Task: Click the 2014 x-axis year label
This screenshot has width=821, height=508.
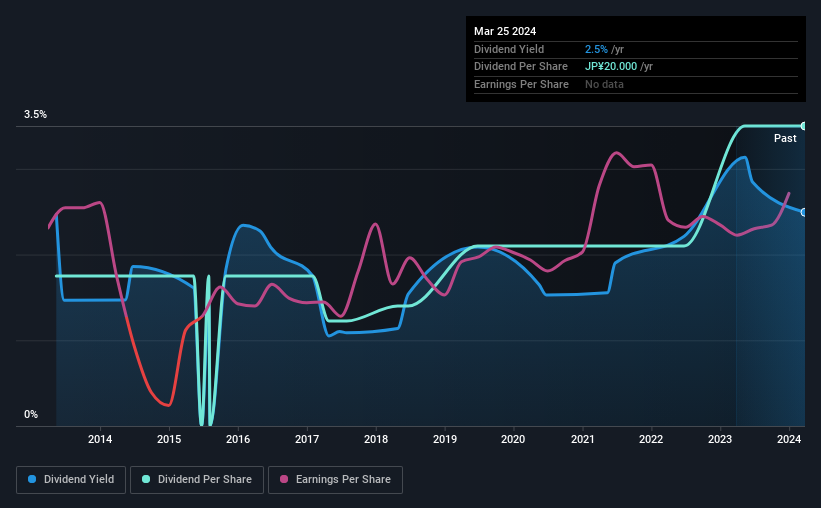Action: tap(100, 439)
